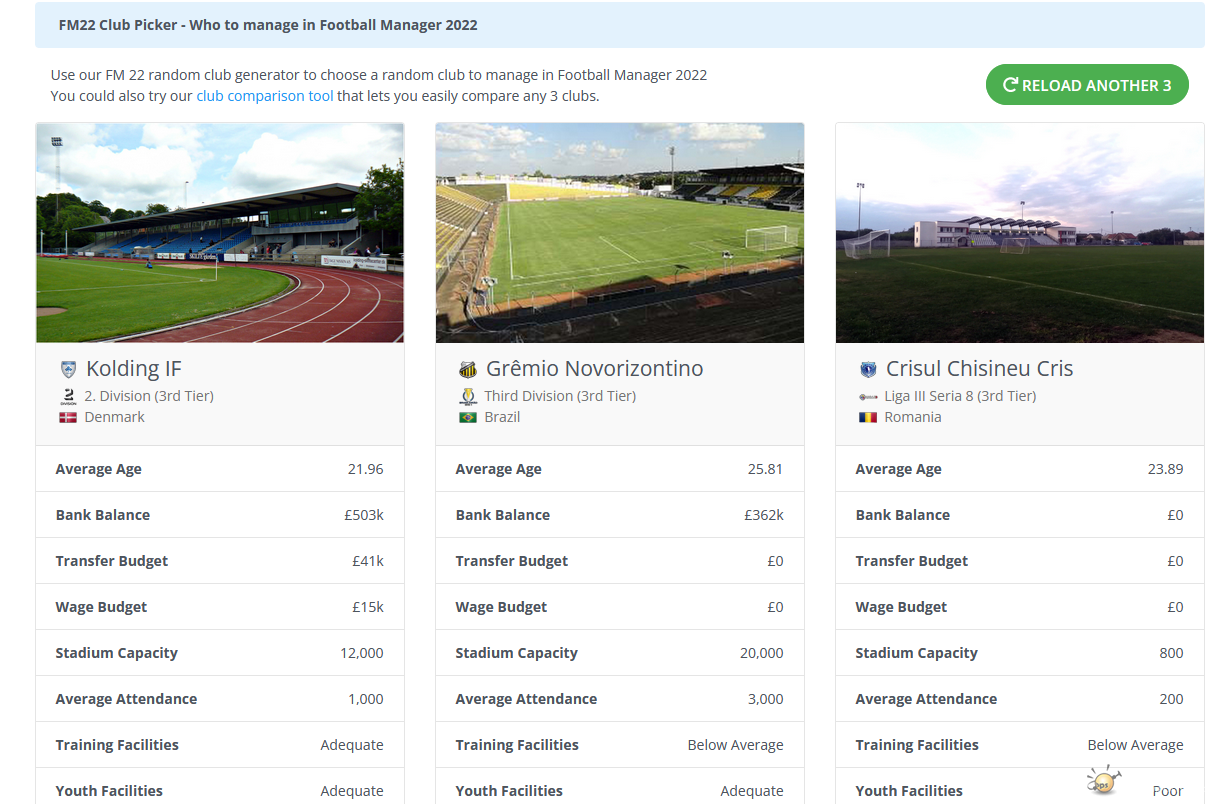Click the Liga III Seria 8 logo icon

point(868,397)
